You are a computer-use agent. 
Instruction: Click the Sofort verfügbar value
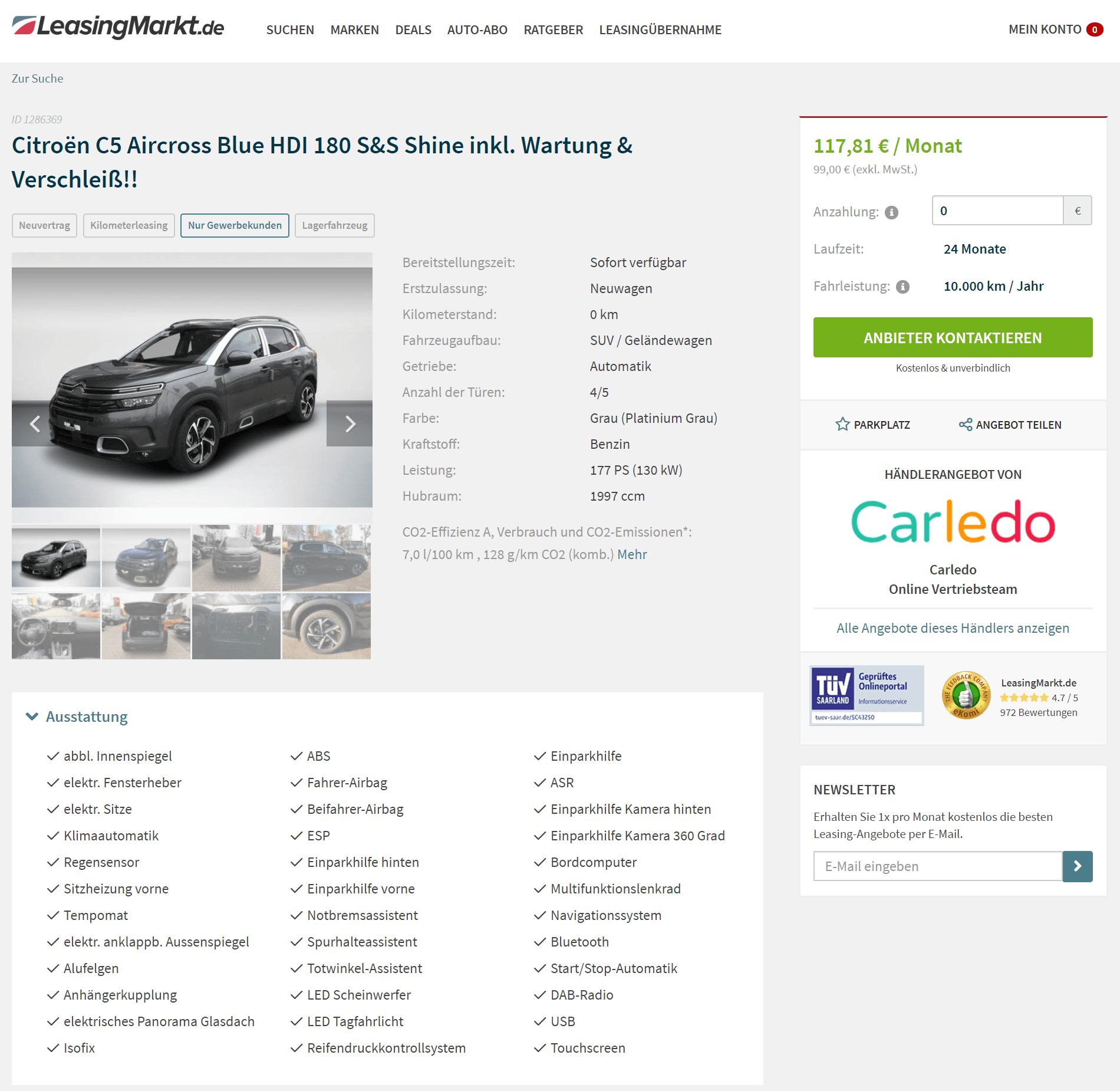638,262
